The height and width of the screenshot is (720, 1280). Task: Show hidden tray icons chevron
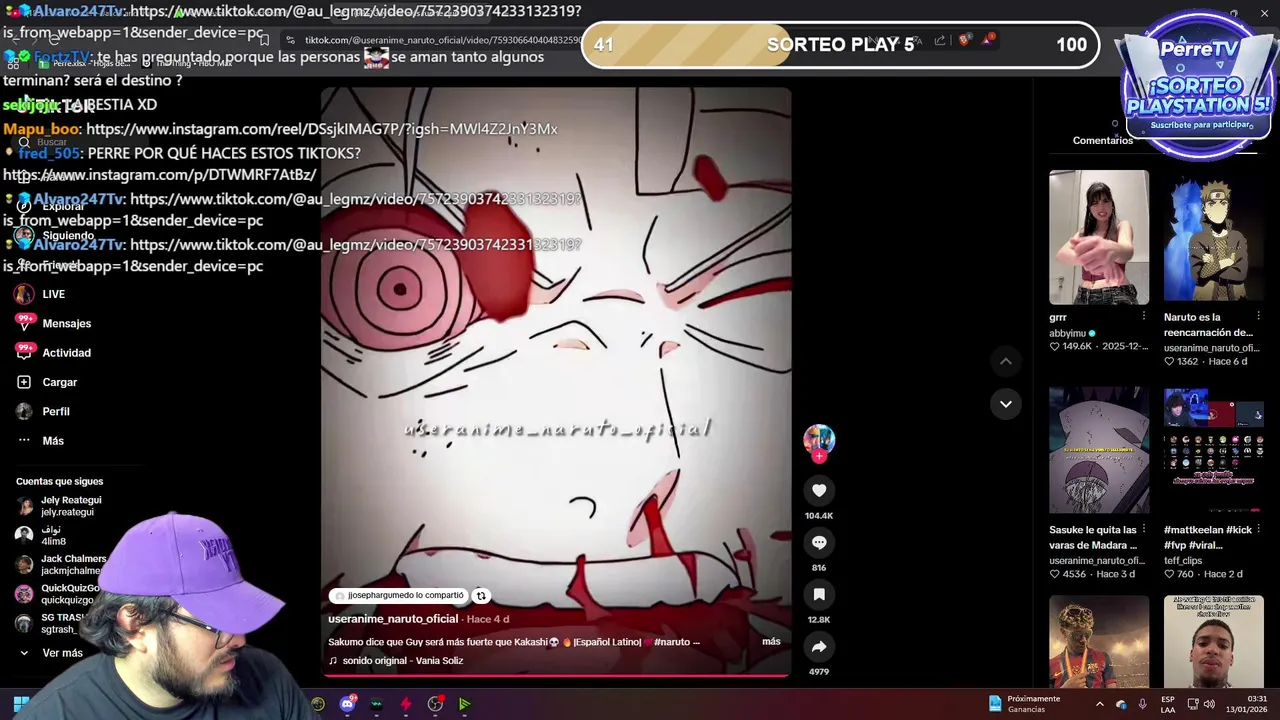[x=1099, y=704]
